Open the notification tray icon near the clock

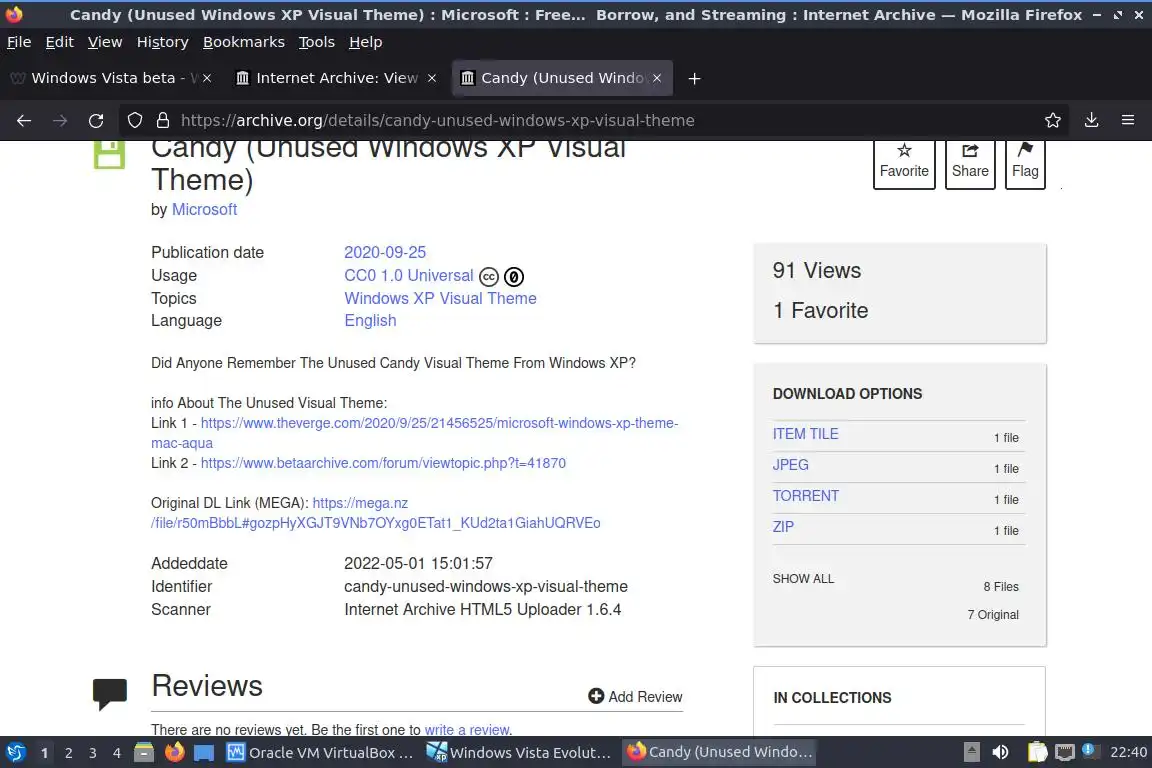[x=1090, y=751]
